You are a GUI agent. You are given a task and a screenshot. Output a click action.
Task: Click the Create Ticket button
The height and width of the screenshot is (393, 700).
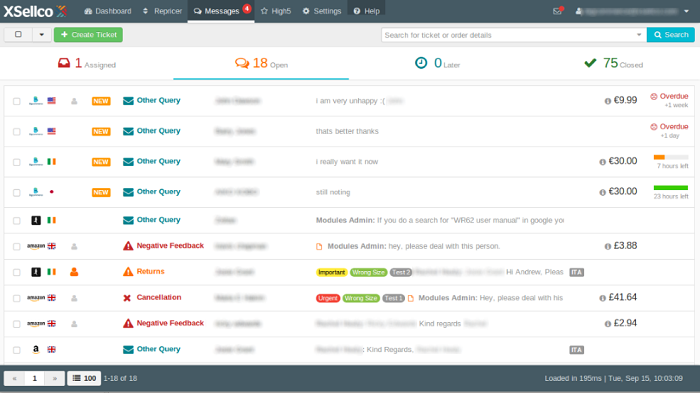tap(88, 34)
